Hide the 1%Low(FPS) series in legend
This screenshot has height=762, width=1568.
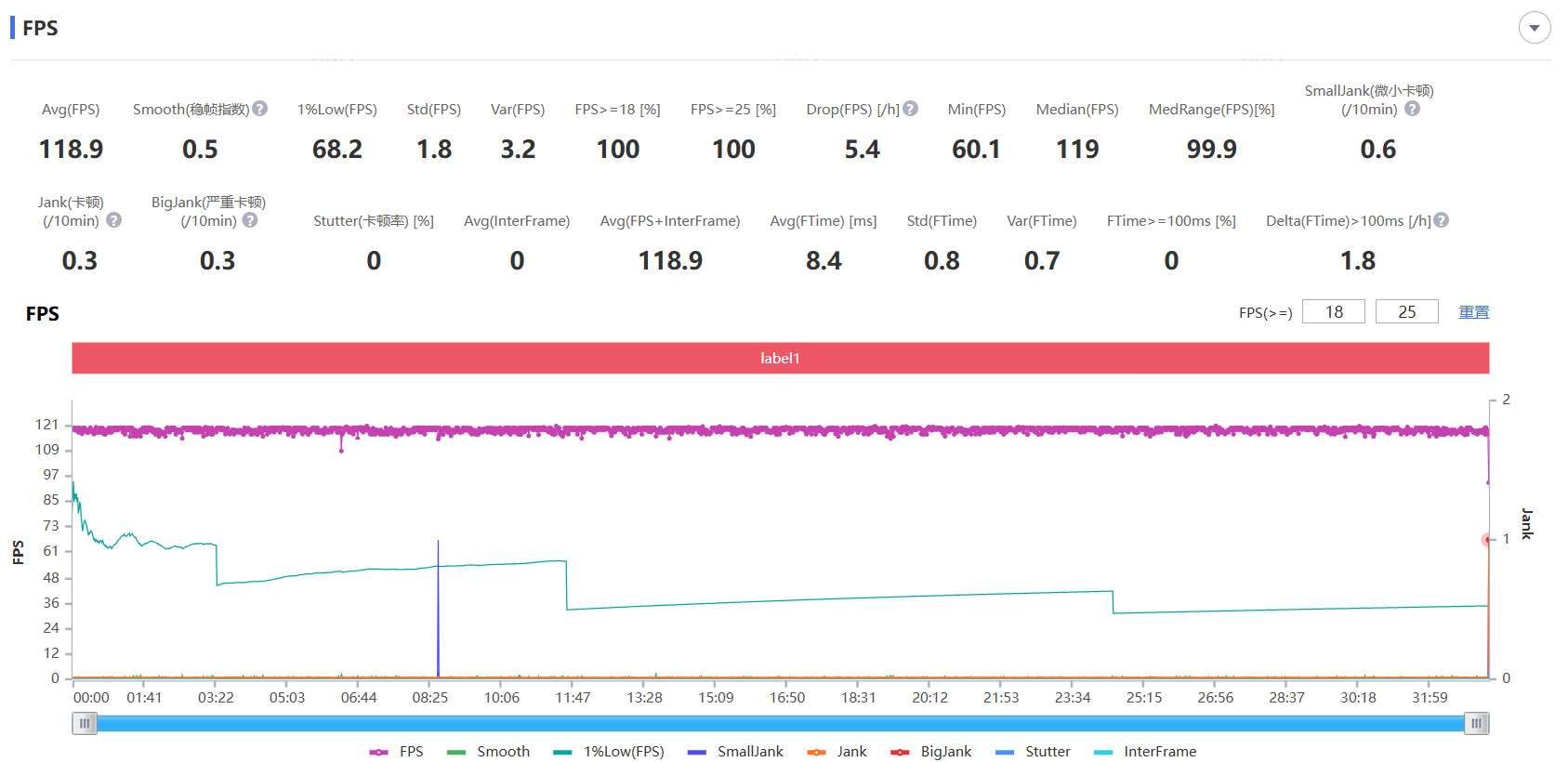click(609, 751)
